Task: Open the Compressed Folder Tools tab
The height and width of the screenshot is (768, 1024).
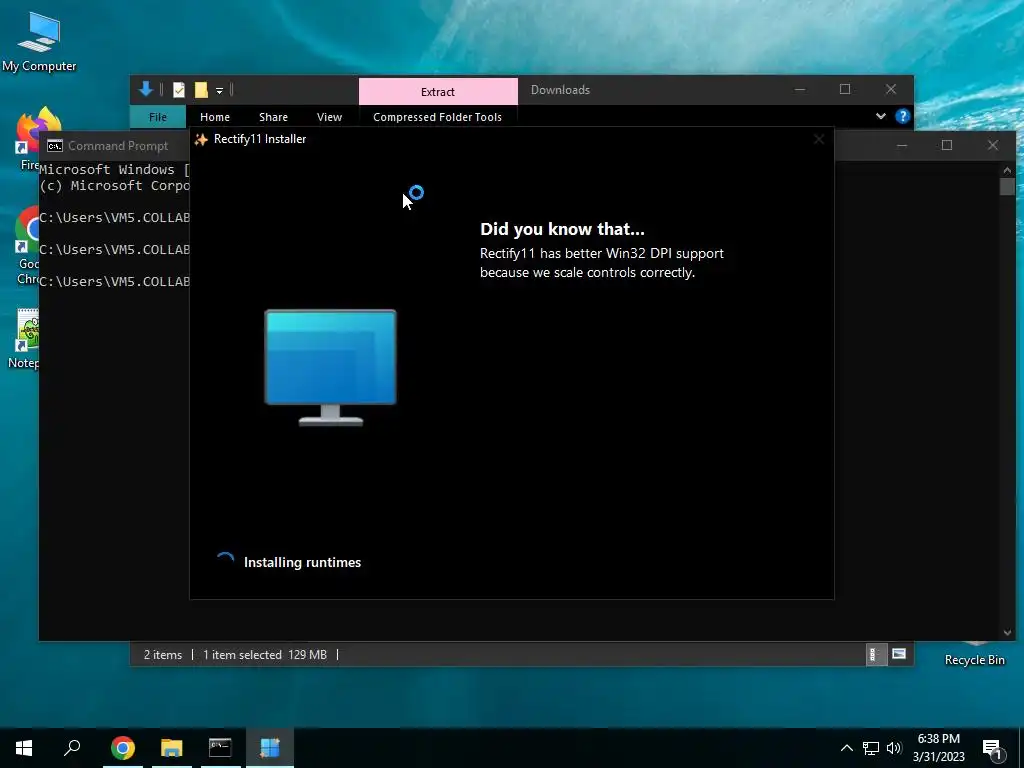Action: tap(438, 117)
